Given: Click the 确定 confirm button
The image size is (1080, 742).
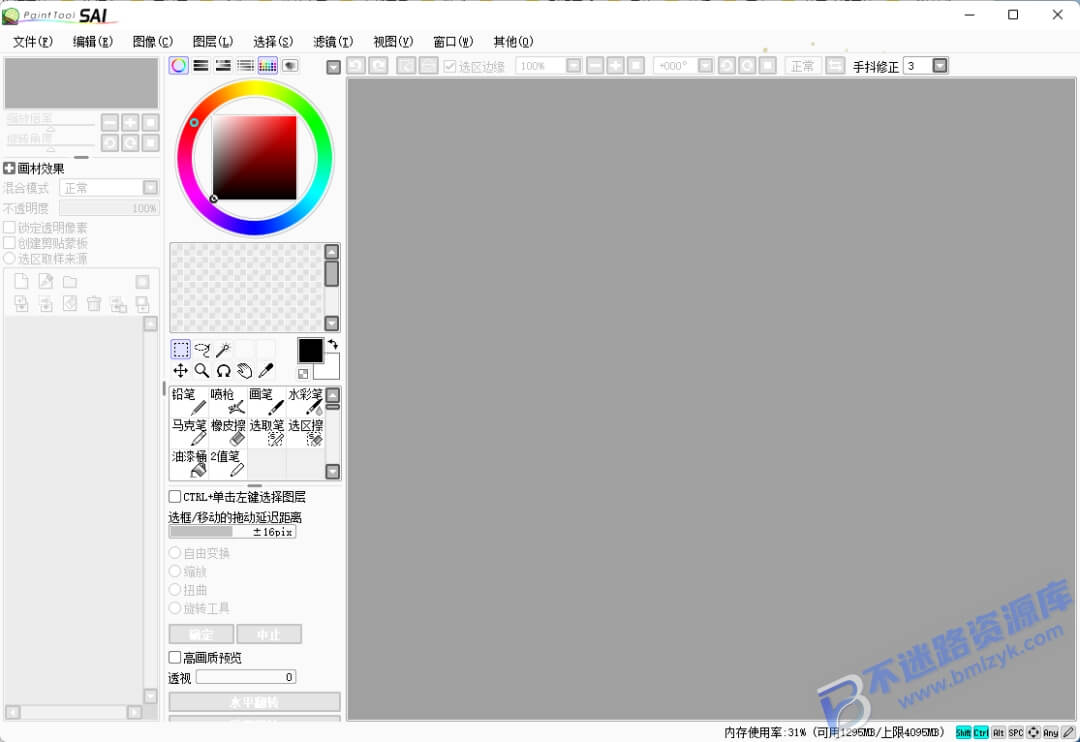Looking at the screenshot, I should 201,634.
